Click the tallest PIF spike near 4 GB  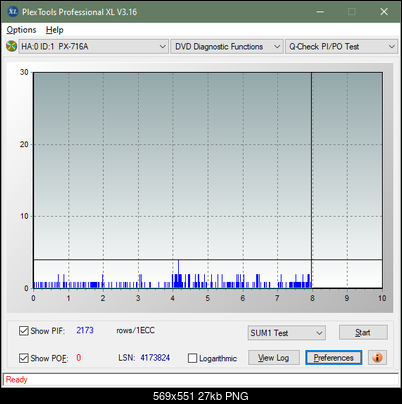pos(179,274)
